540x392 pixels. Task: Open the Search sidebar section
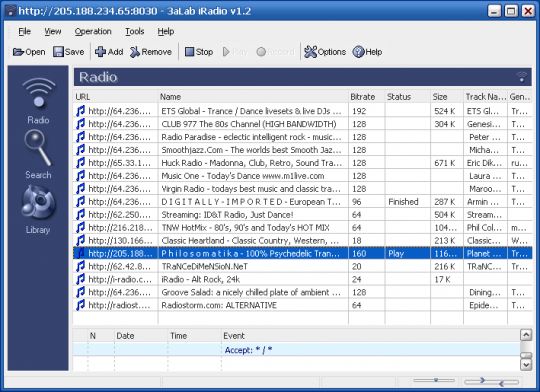[x=38, y=155]
